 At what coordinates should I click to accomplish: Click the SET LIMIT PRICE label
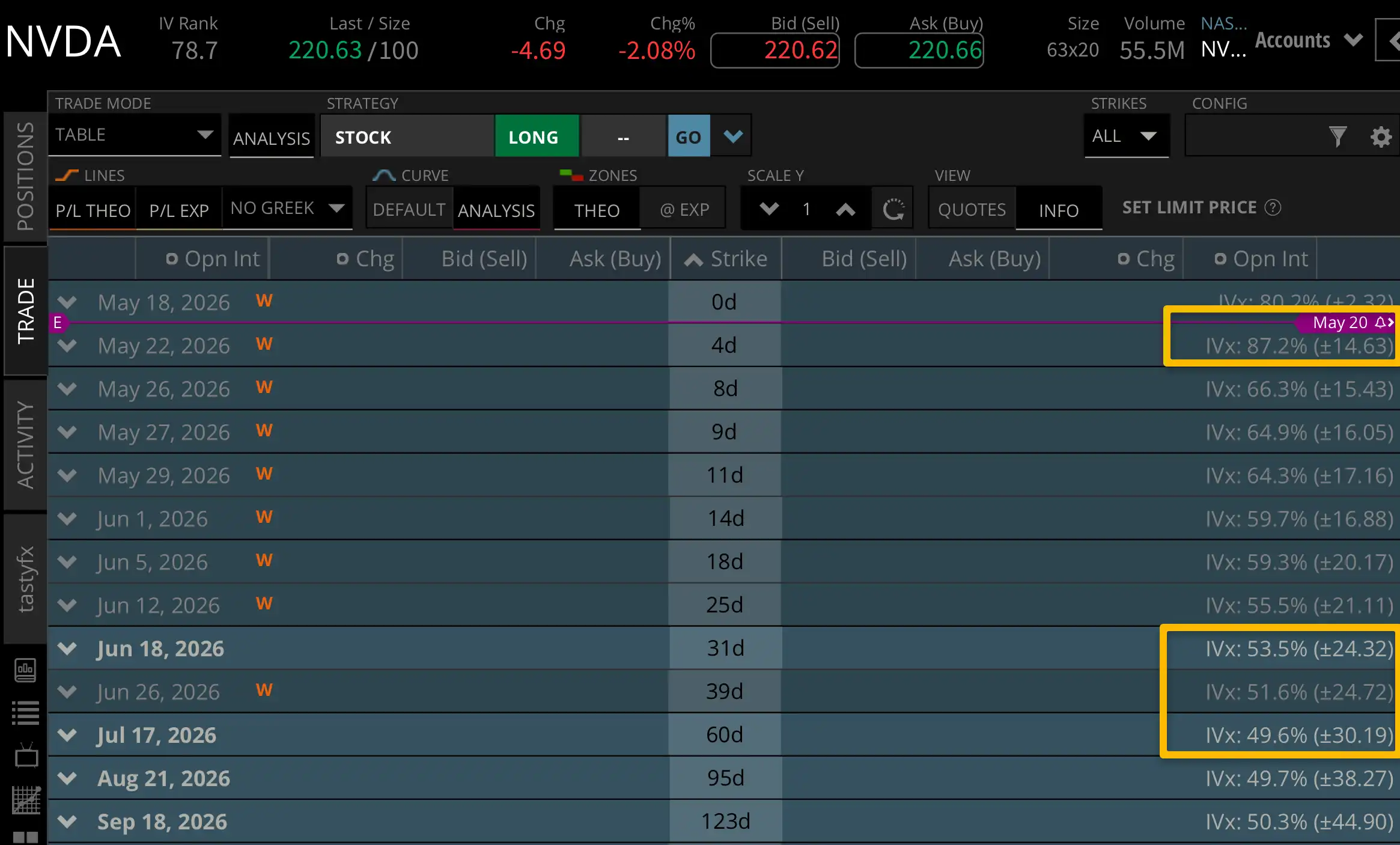point(1189,207)
